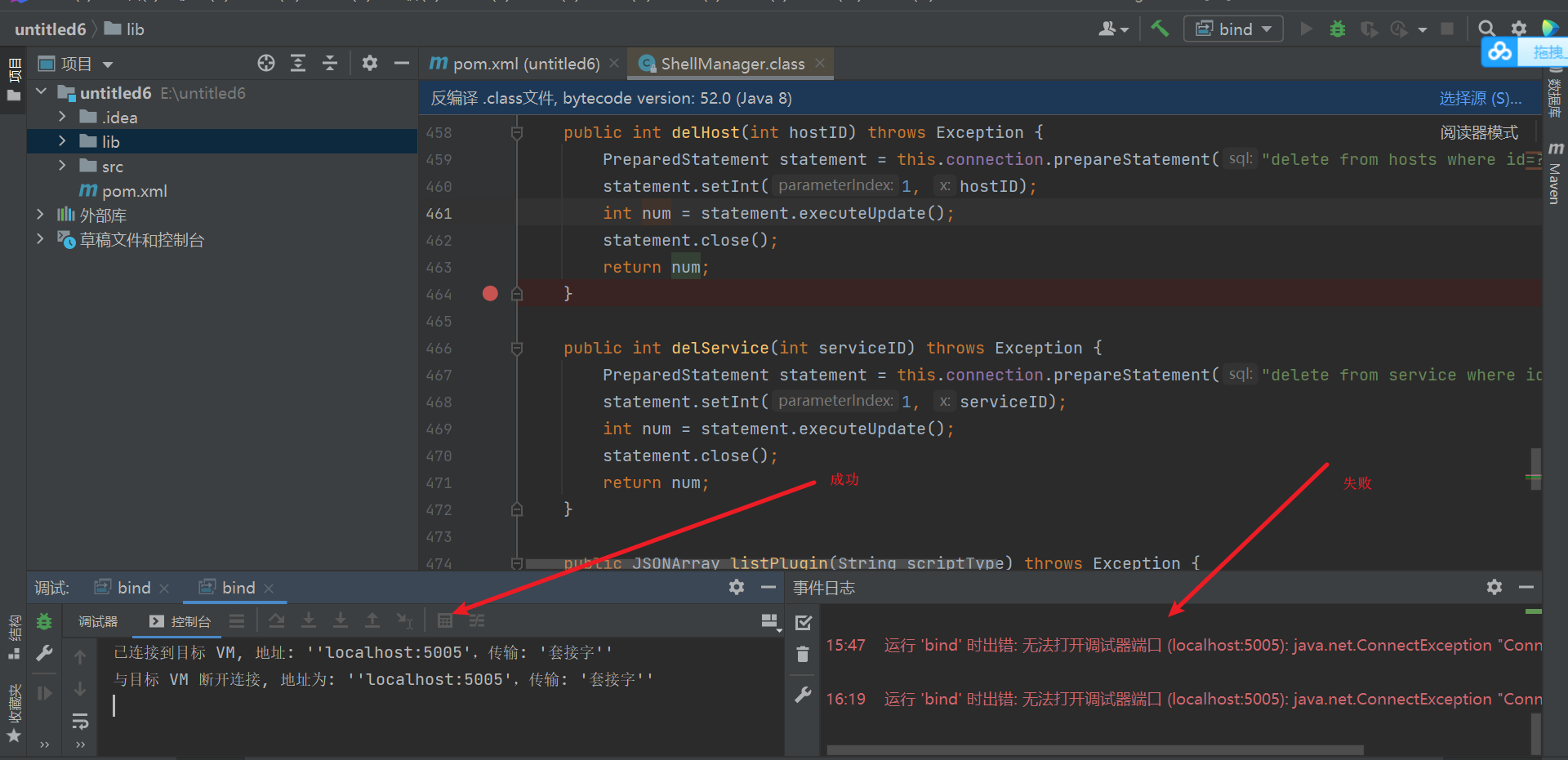Close the second bind debug tab
This screenshot has width=1568, height=760.
(x=269, y=589)
